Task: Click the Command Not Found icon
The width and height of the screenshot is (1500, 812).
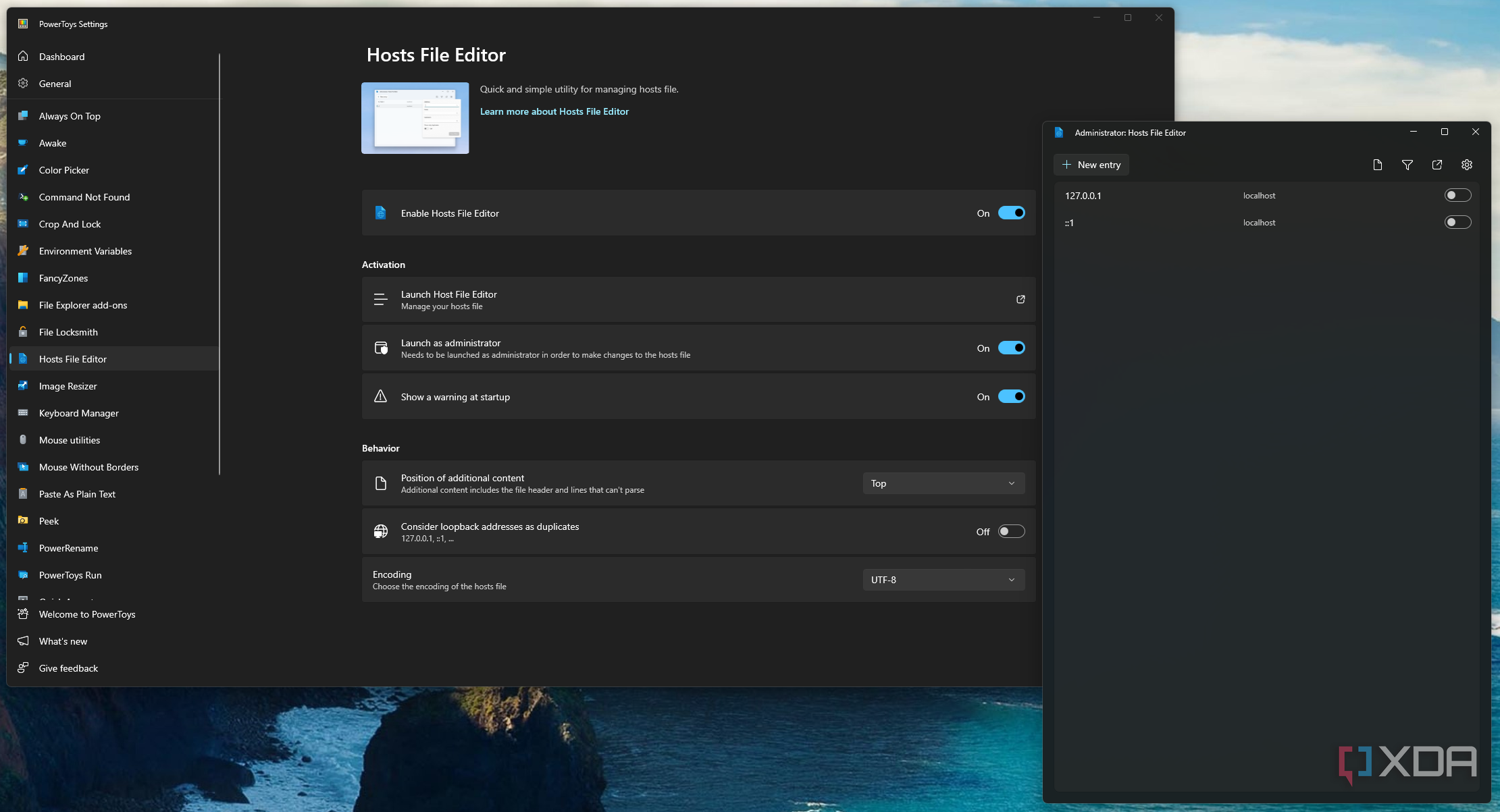Action: (23, 197)
